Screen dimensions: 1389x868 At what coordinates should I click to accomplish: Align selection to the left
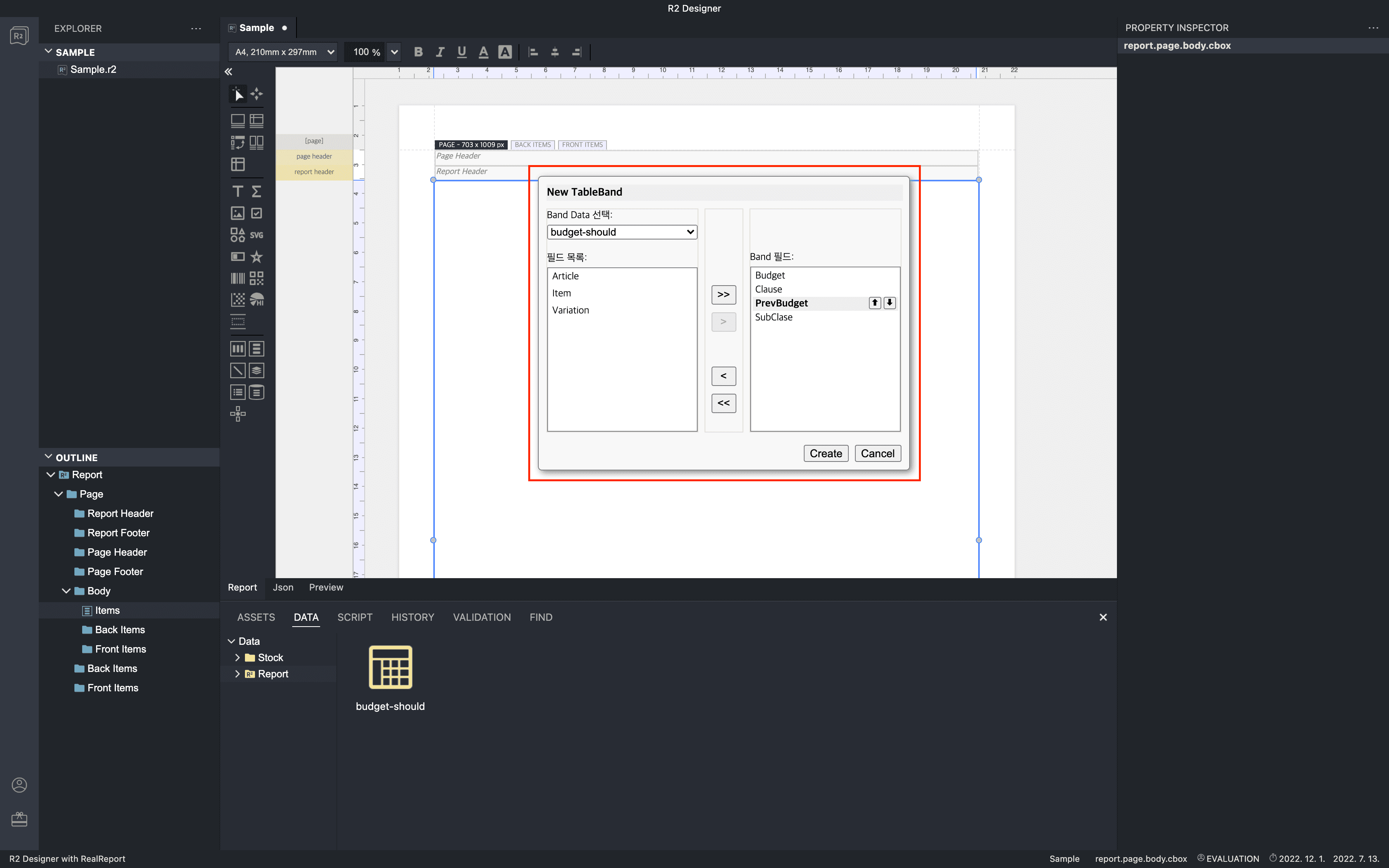[x=533, y=52]
